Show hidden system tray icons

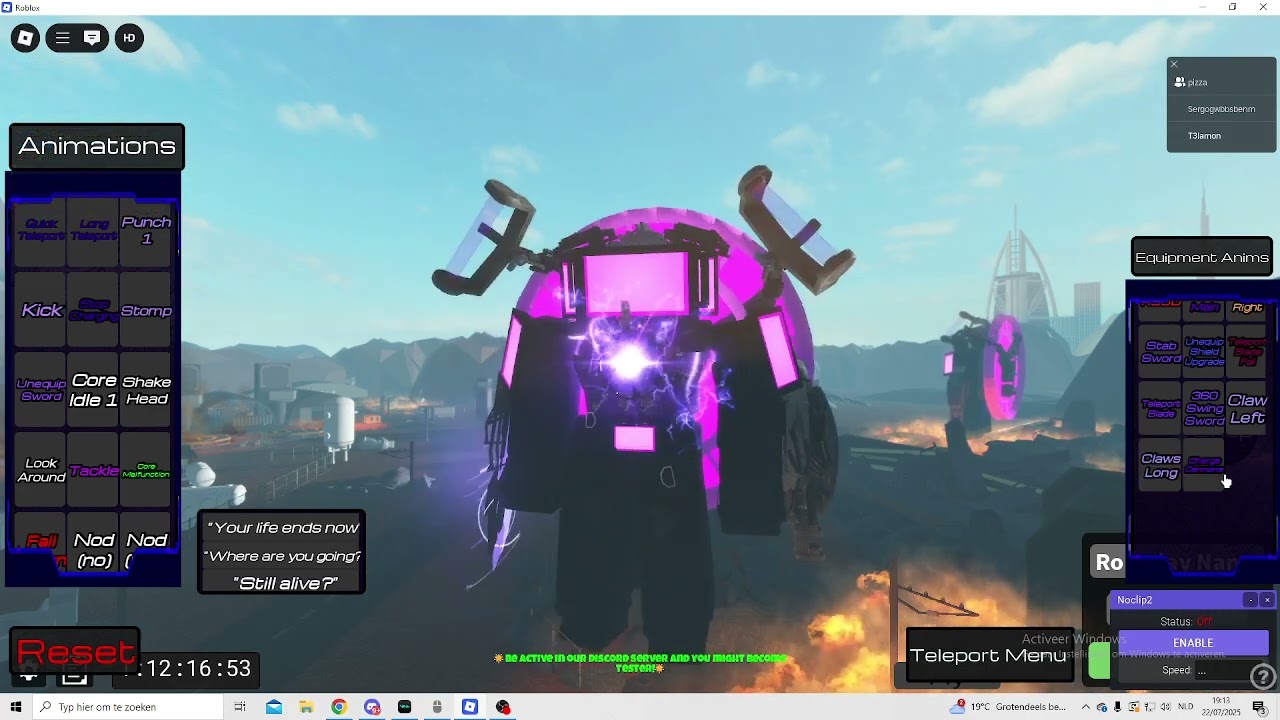(x=1086, y=707)
